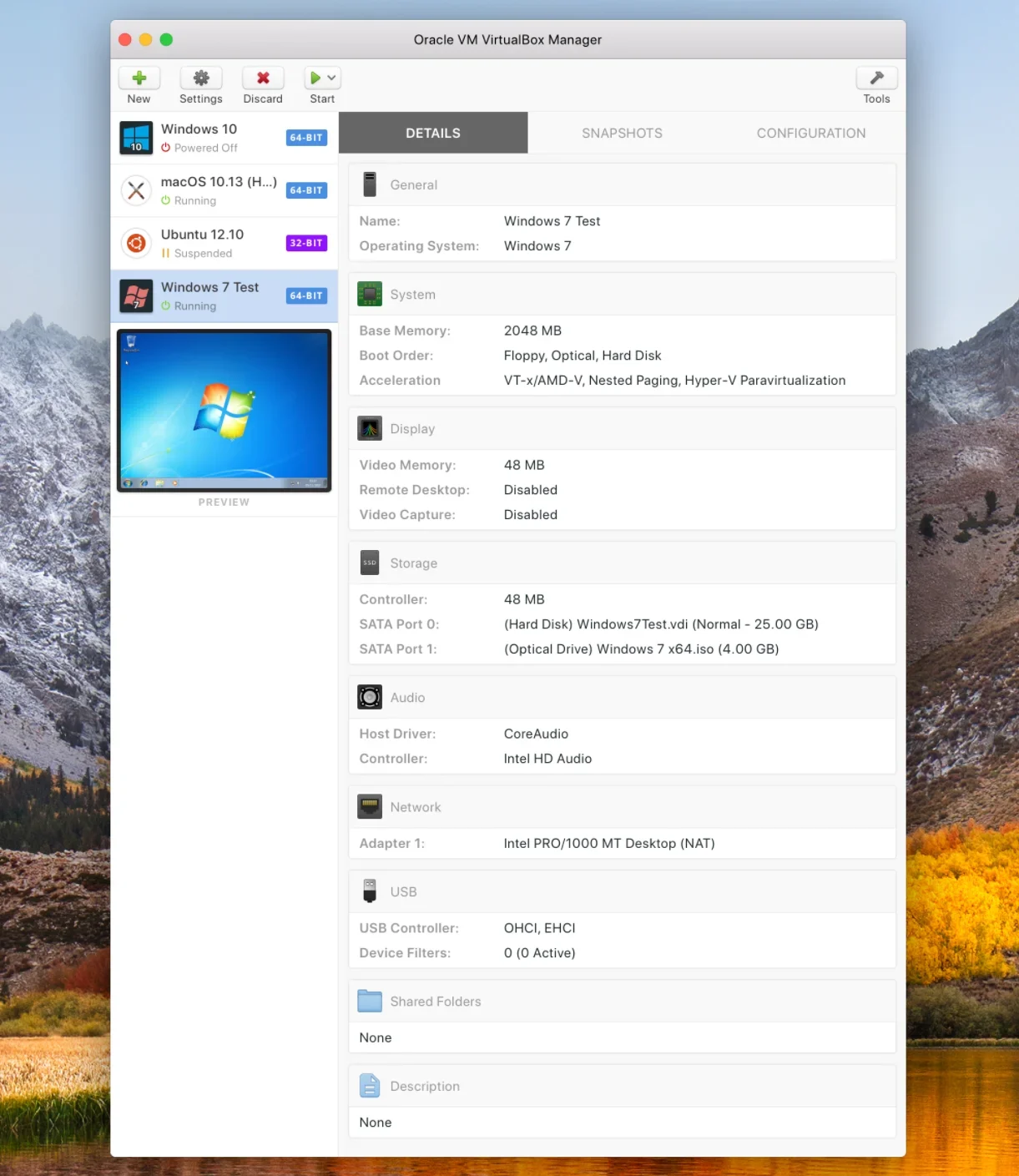1019x1176 pixels.
Task: Click the New VM plus icon
Action: [x=139, y=78]
